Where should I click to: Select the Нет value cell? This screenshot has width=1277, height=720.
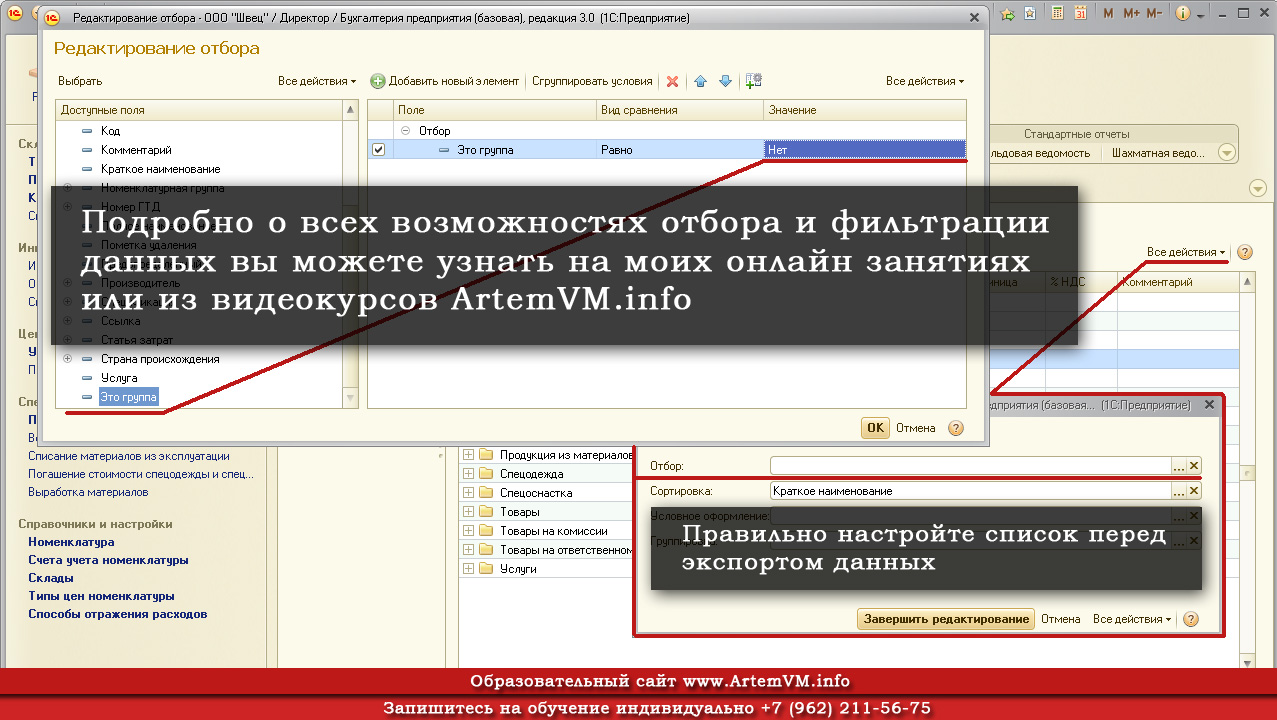[x=865, y=150]
